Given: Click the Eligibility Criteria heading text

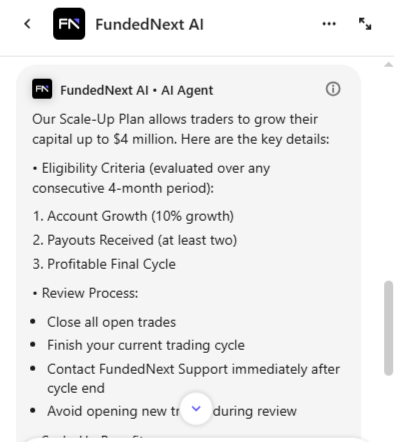Looking at the screenshot, I should coord(151,178).
